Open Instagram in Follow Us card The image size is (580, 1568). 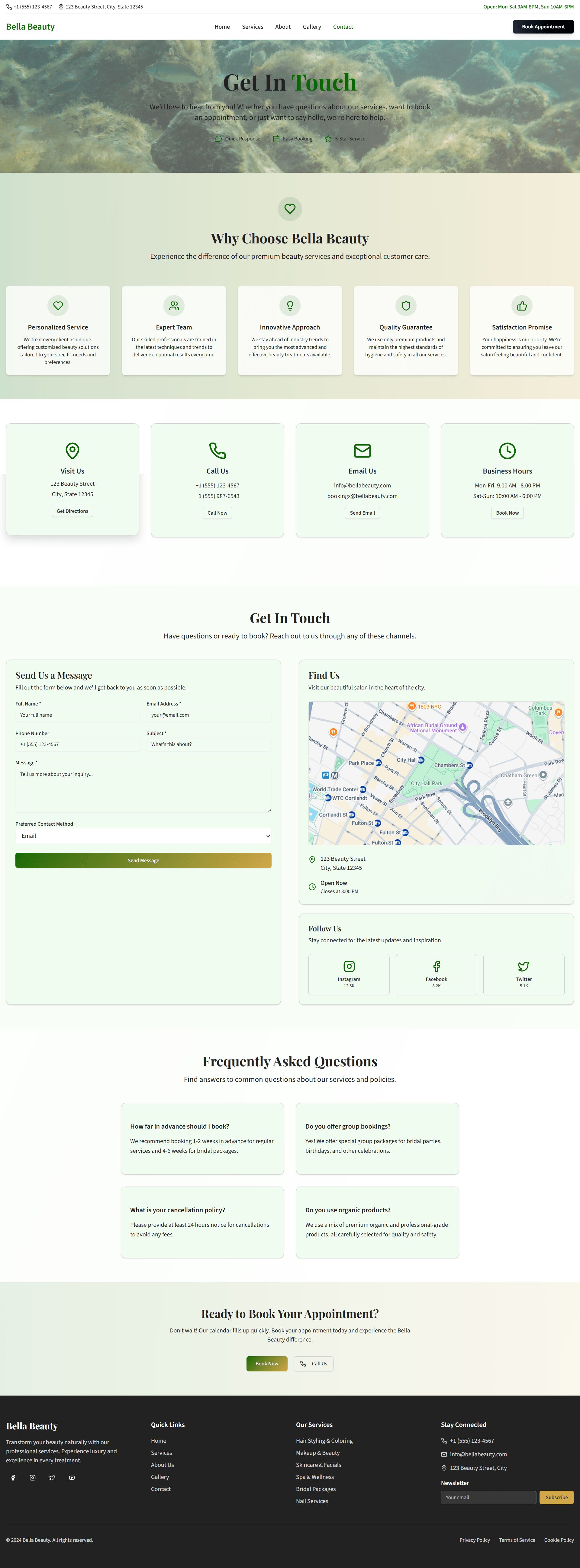coord(349,975)
